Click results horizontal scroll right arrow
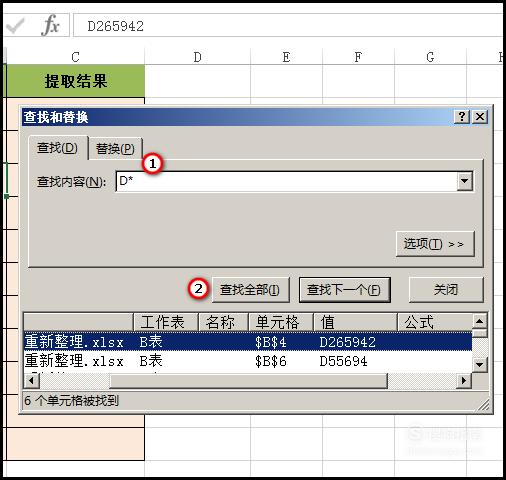Viewport: 506px width, 480px height. tap(464, 380)
